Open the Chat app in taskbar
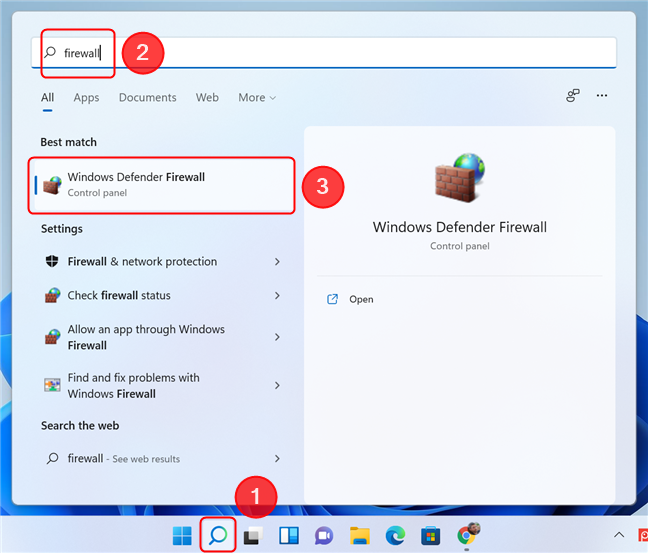This screenshot has height=553, width=648. [323, 535]
